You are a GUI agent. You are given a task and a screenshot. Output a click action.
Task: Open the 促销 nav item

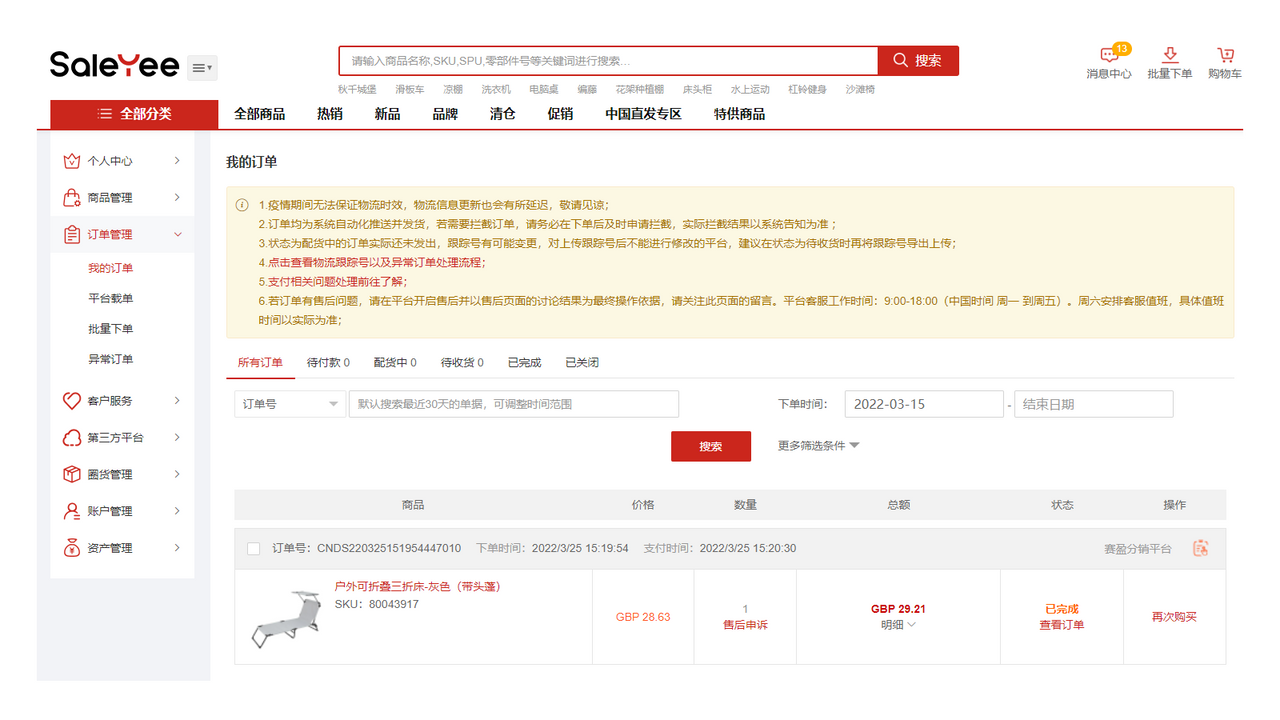point(560,114)
